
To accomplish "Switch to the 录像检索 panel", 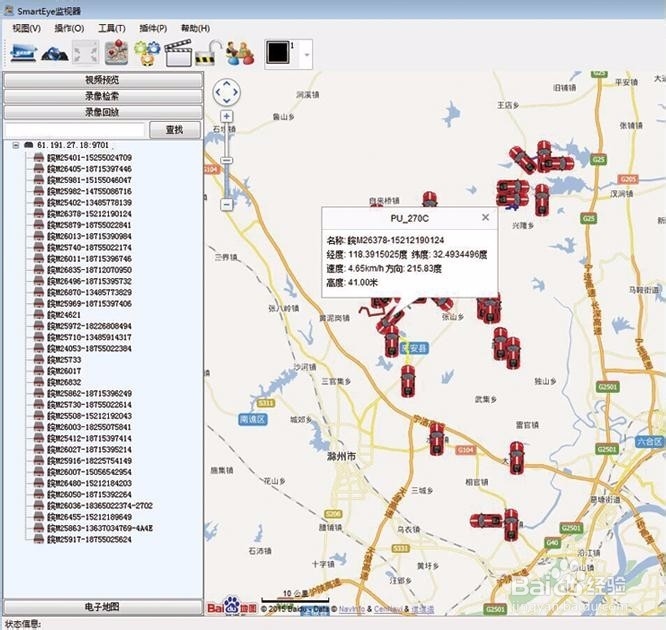I will (x=102, y=96).
